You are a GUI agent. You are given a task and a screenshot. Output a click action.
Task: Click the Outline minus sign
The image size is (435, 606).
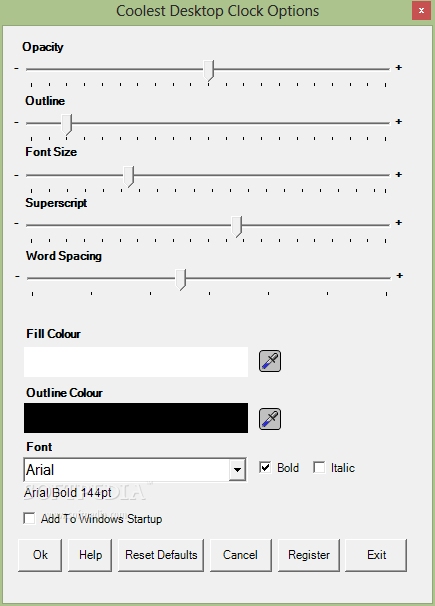[16, 123]
